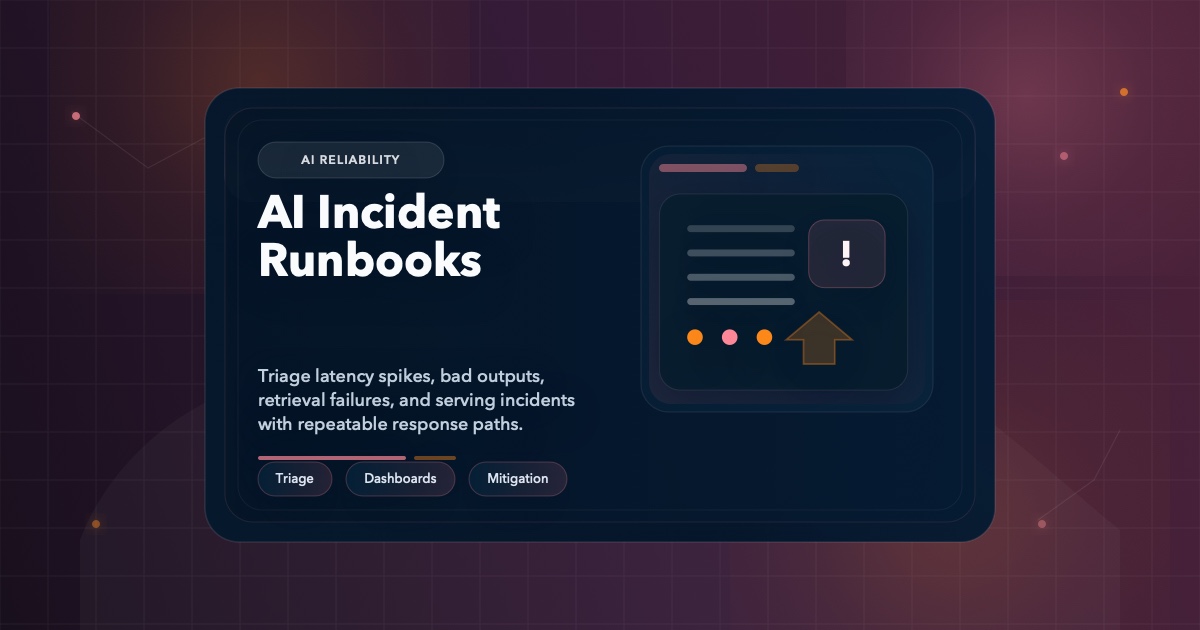
Task: Toggle the Mitigation chip
Action: (518, 479)
